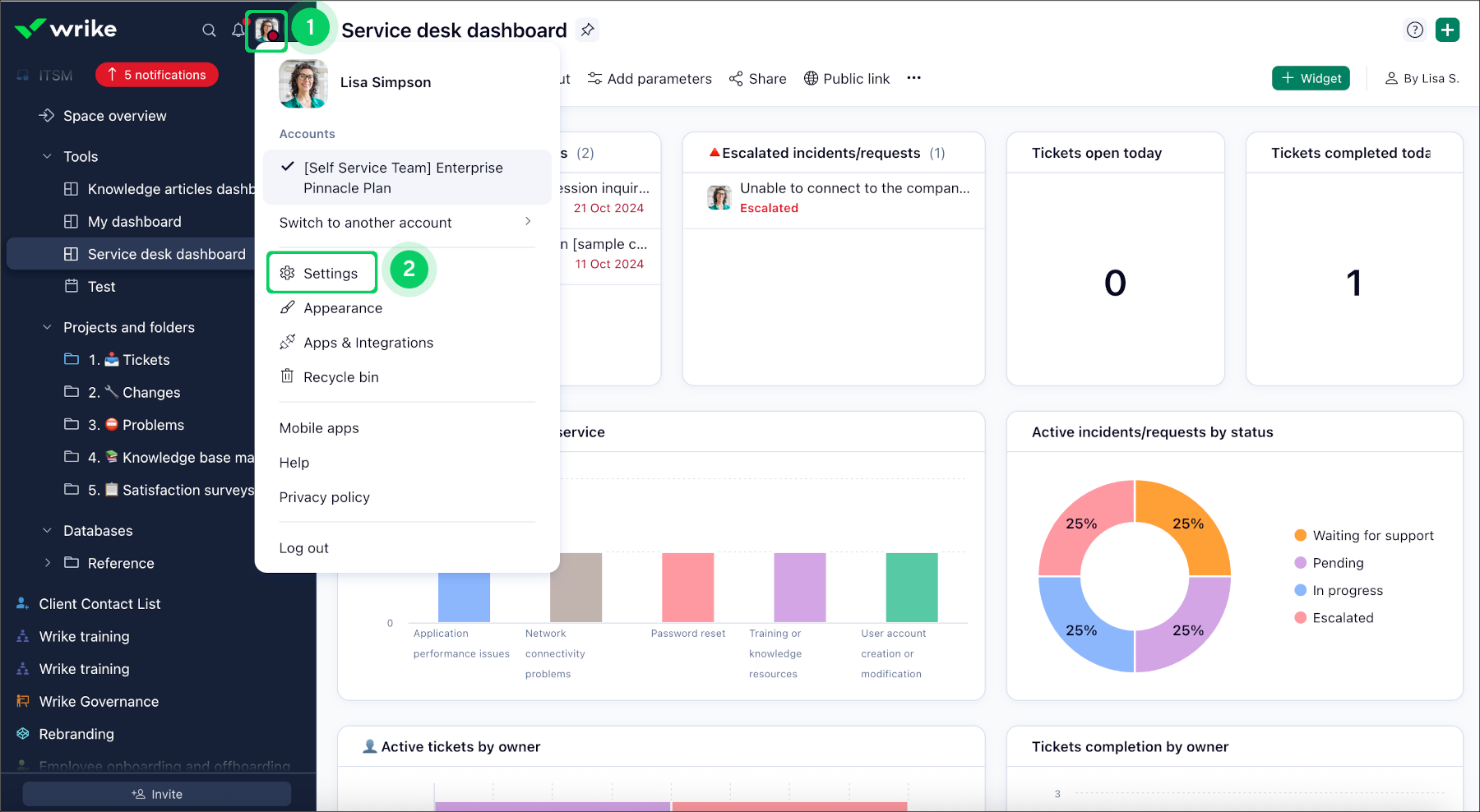Screen dimensions: 1480x812
Task: Collapse the Tools section
Action: (47, 156)
